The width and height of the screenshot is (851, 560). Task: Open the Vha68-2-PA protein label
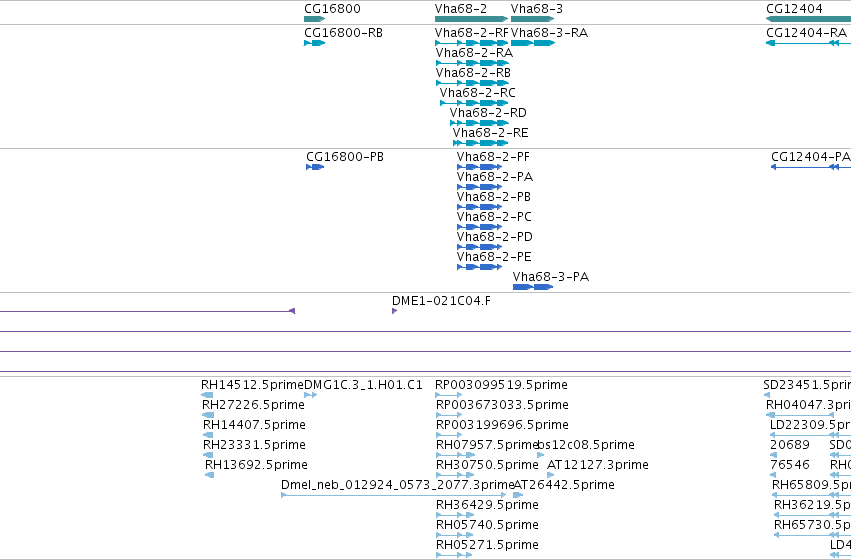click(495, 177)
